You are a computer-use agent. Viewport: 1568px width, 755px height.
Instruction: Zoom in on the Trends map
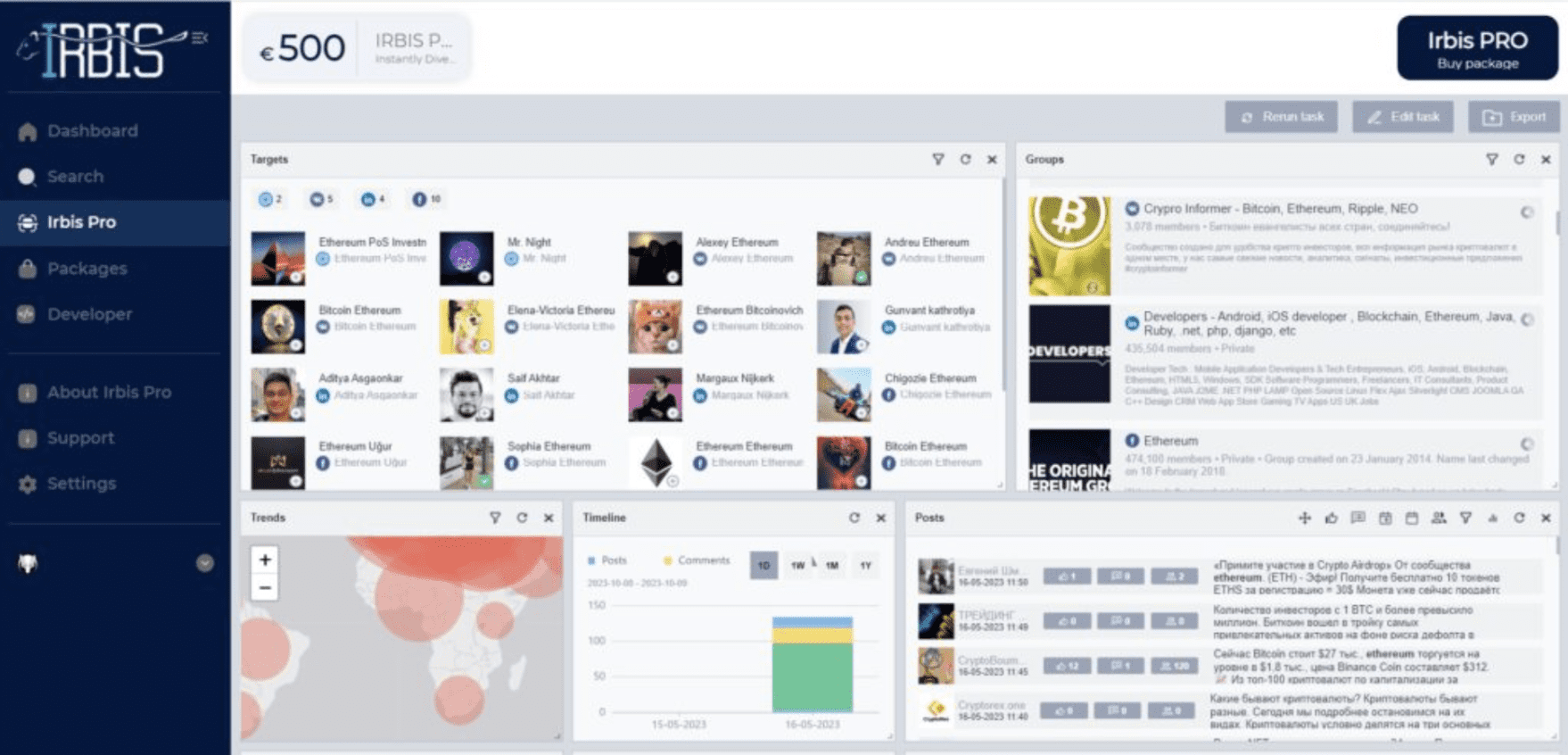[x=265, y=560]
